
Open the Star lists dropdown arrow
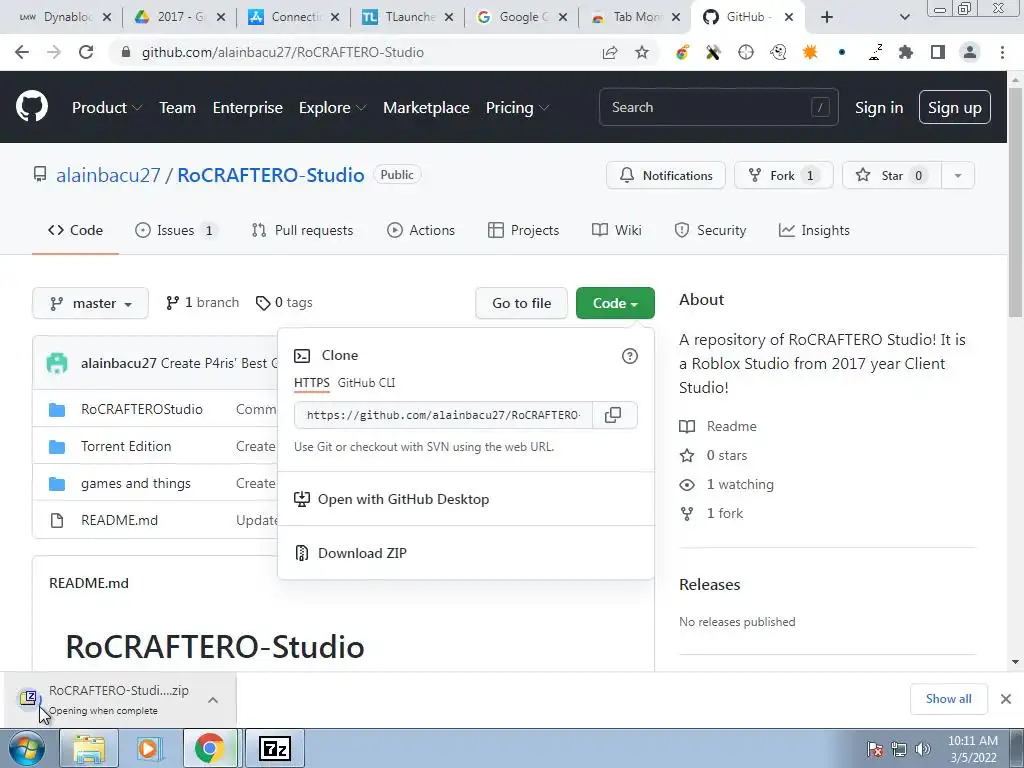(x=958, y=176)
